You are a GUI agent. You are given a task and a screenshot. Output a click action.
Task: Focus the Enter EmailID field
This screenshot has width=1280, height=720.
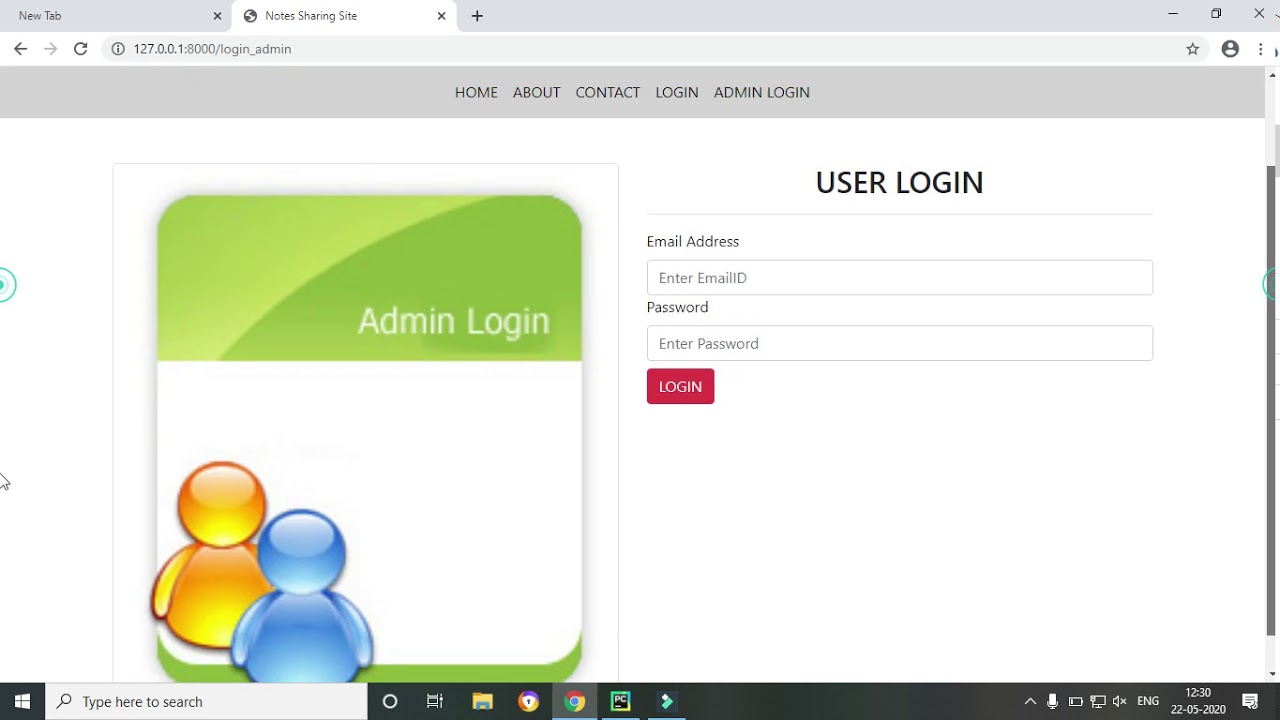(x=899, y=278)
